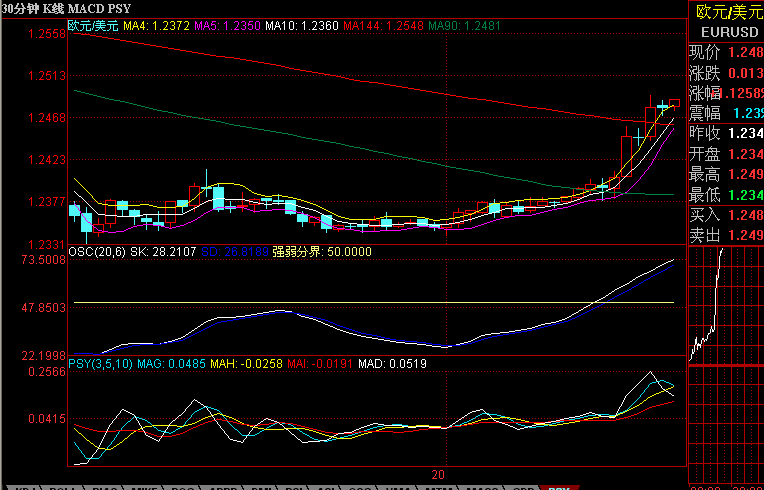Click the 强弱分界: 50.0000 label
This screenshot has height=490, width=764.
pos(322,252)
